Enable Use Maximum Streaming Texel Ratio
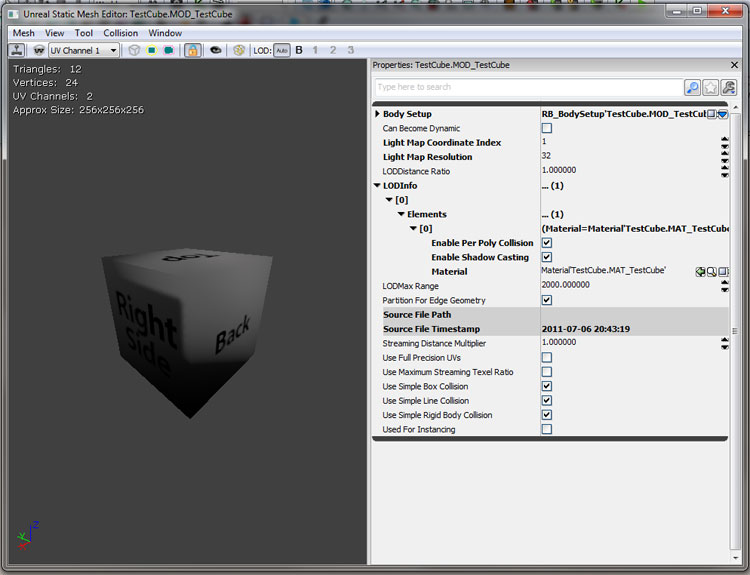 pos(547,372)
